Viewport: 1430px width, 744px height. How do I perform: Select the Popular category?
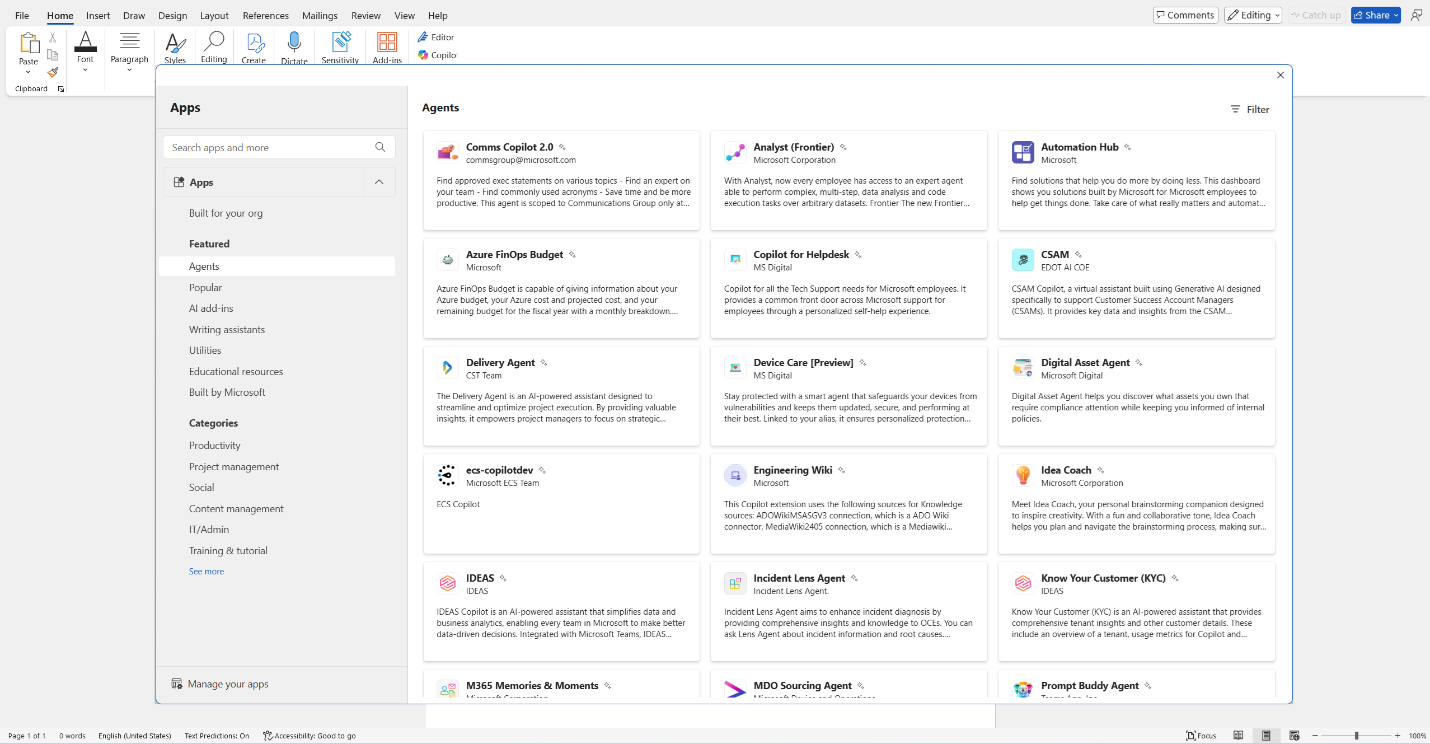tap(206, 287)
